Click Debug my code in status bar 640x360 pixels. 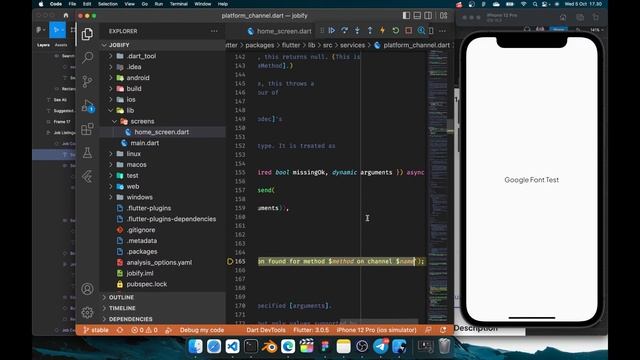point(202,330)
